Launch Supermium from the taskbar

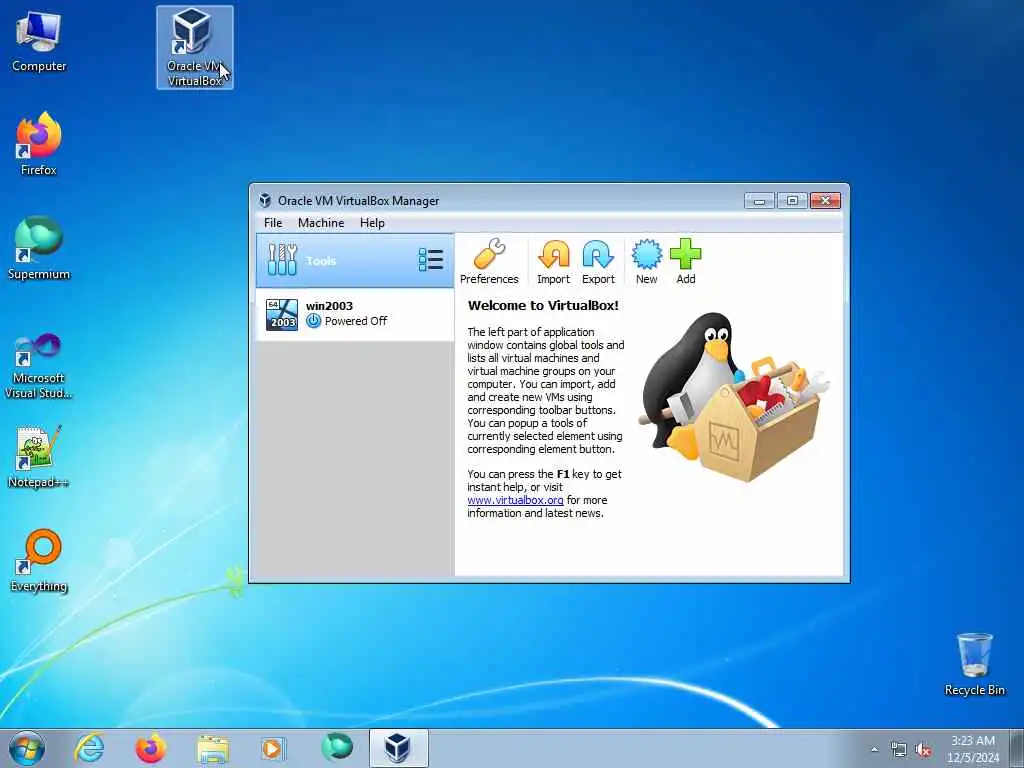(x=337, y=747)
